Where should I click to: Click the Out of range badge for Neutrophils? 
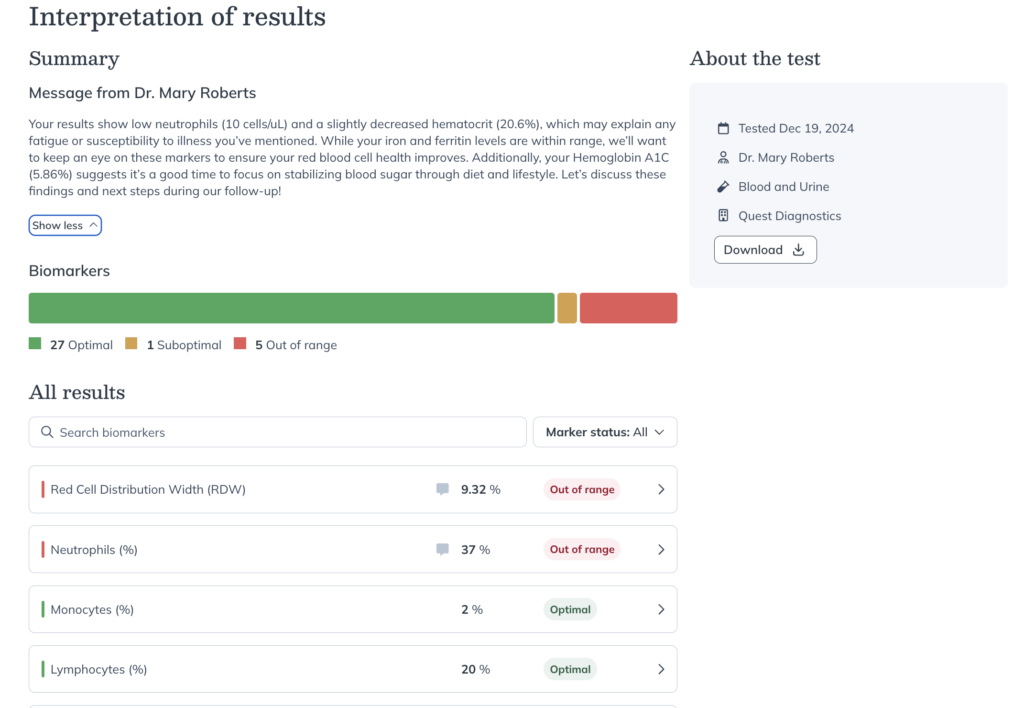coord(582,550)
